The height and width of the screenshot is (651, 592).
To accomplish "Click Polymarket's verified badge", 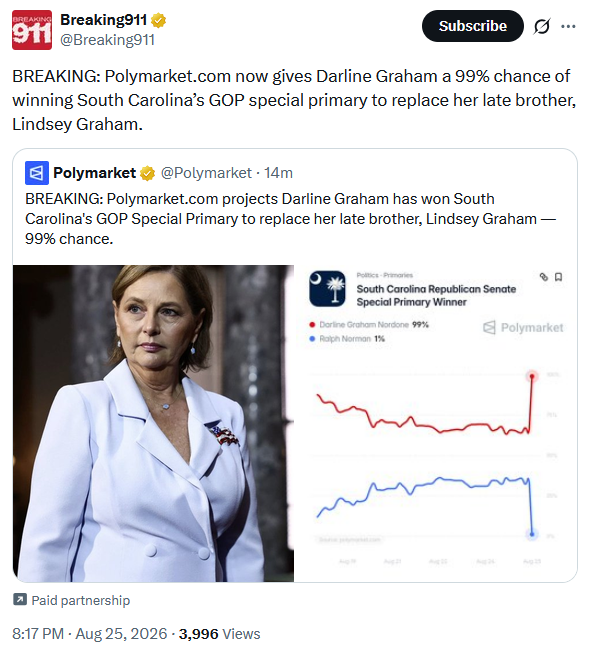I will tap(147, 173).
